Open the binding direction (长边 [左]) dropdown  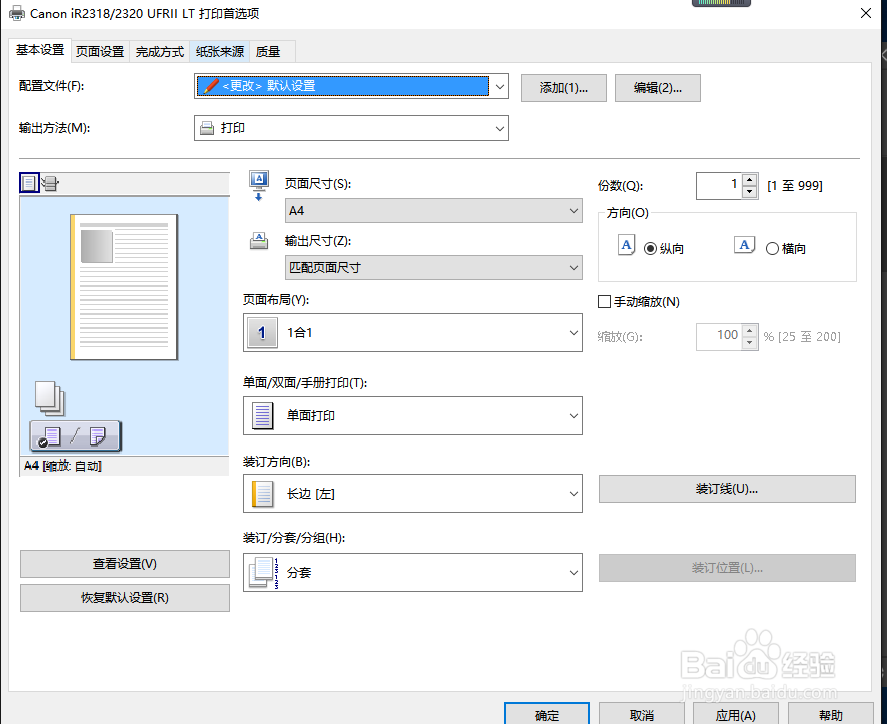click(x=412, y=494)
